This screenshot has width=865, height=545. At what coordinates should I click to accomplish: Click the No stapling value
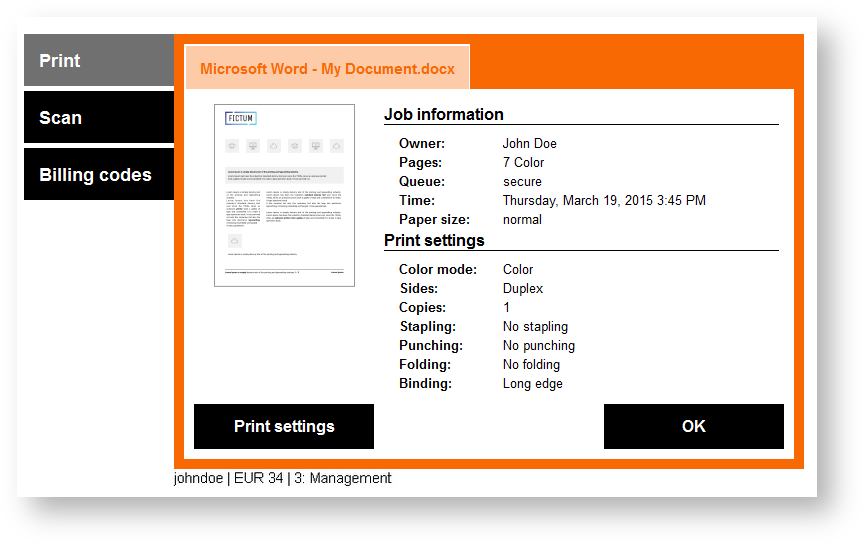(535, 326)
